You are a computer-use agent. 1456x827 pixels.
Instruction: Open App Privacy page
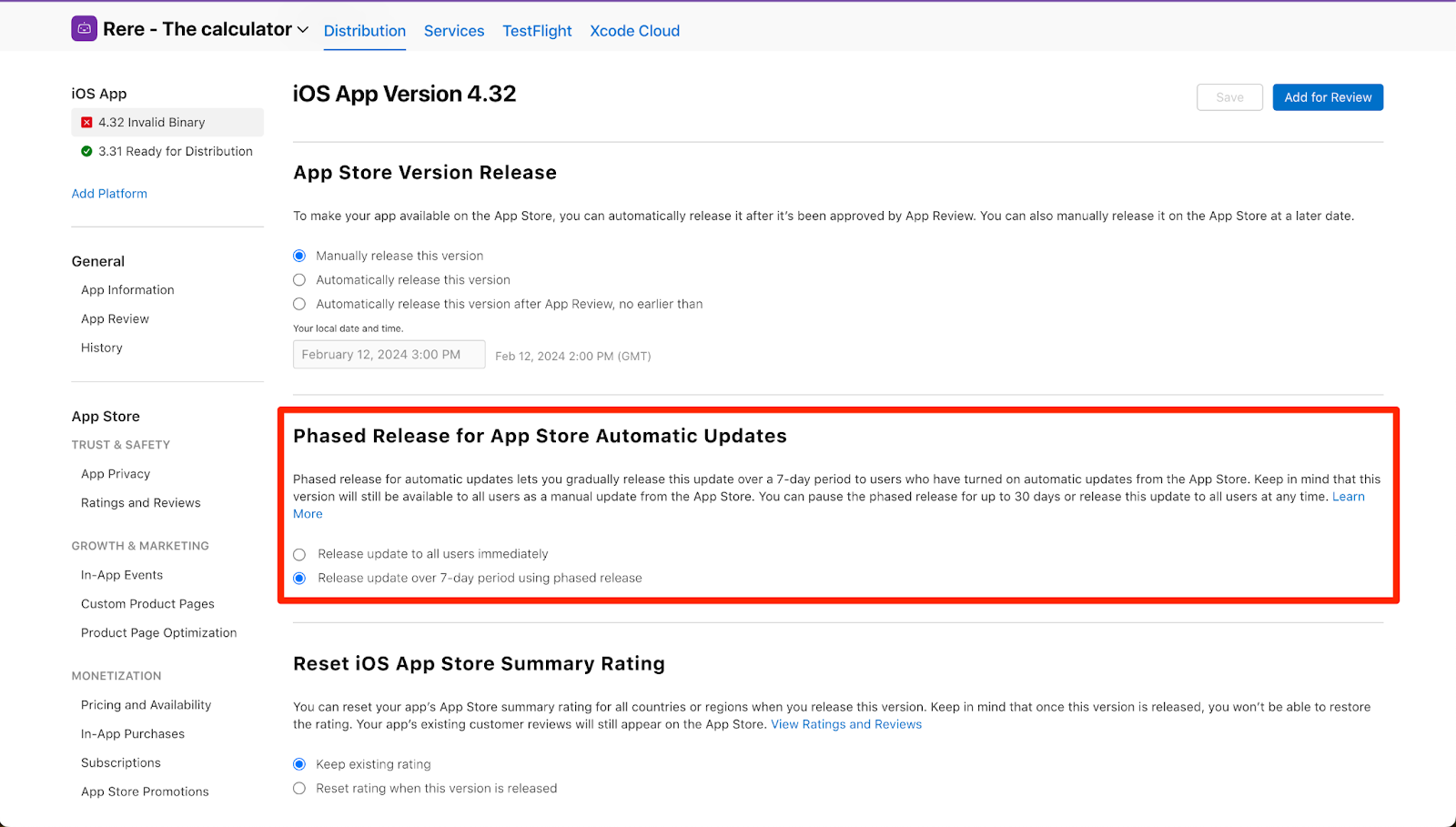click(116, 473)
